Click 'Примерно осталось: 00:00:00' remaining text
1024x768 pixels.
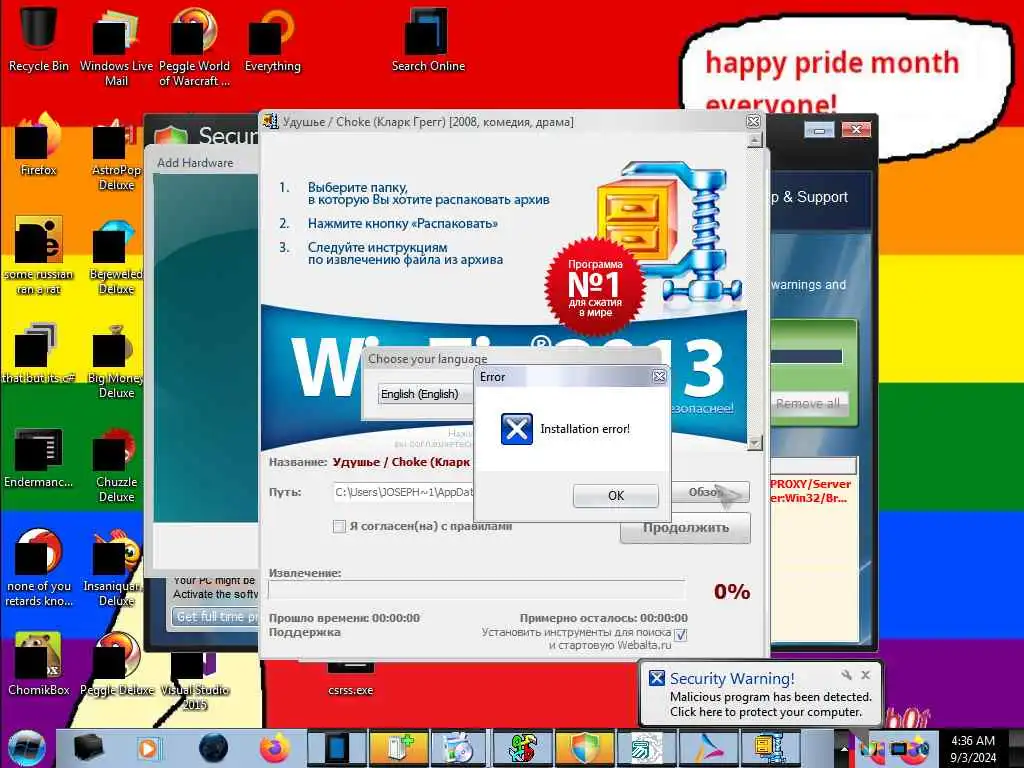click(603, 618)
